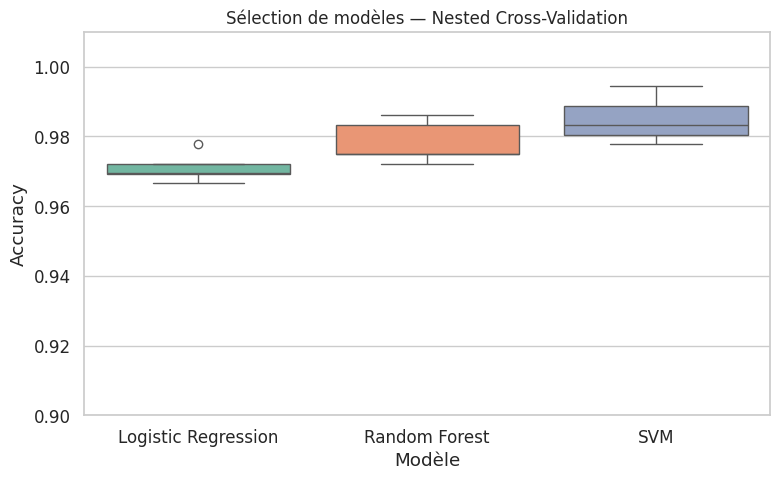Click the green Logistic Regression box
This screenshot has width=780, height=480.
198,169
